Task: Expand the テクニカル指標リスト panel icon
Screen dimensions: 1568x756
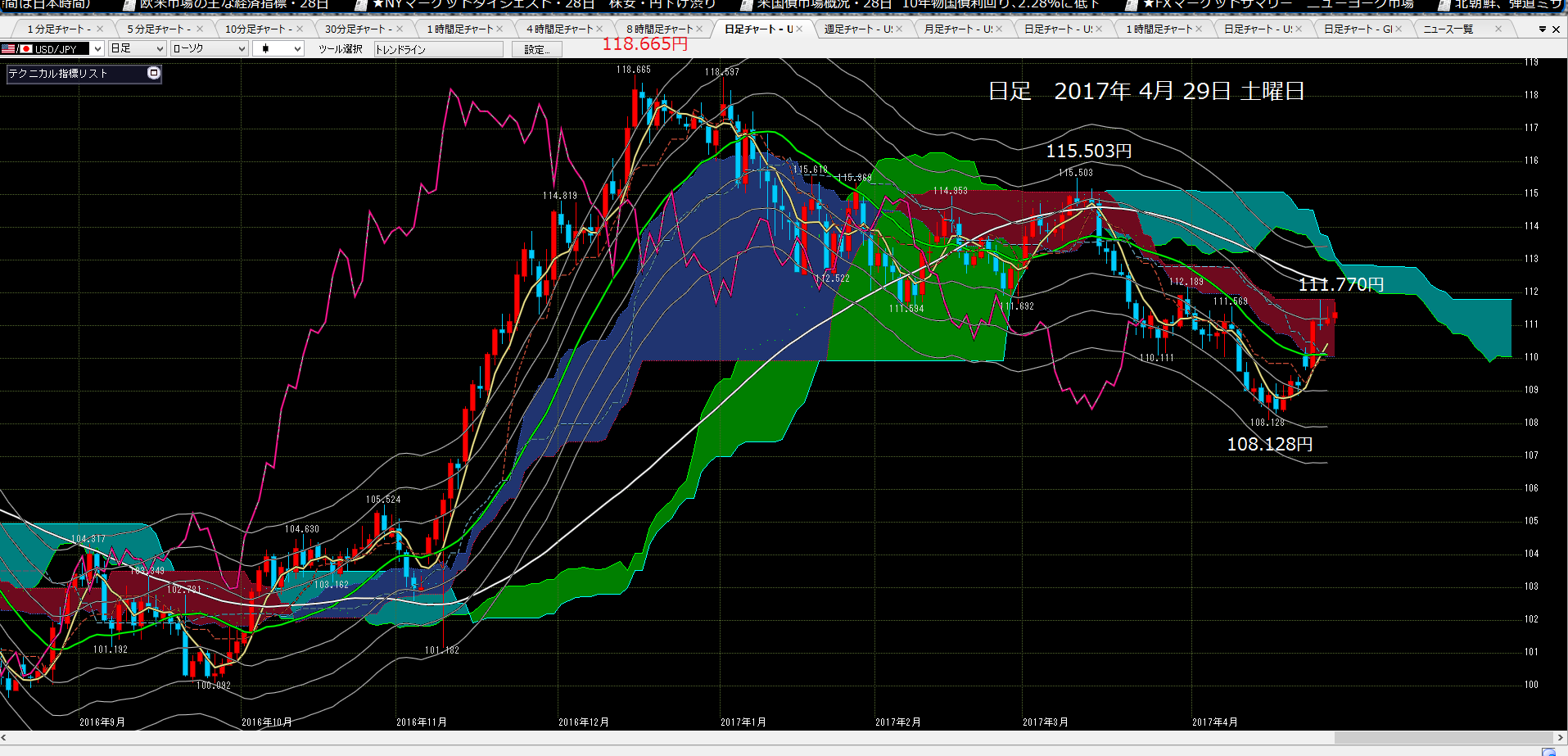Action: tap(153, 73)
